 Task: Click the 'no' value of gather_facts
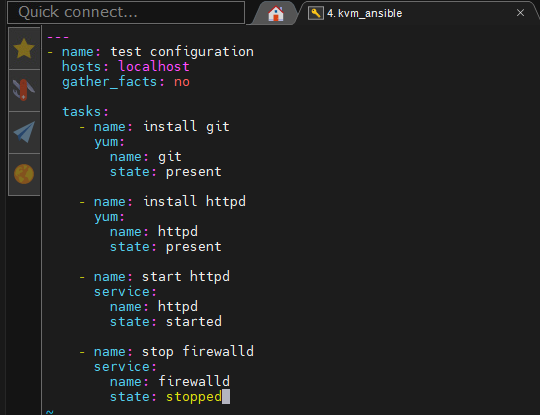181,82
